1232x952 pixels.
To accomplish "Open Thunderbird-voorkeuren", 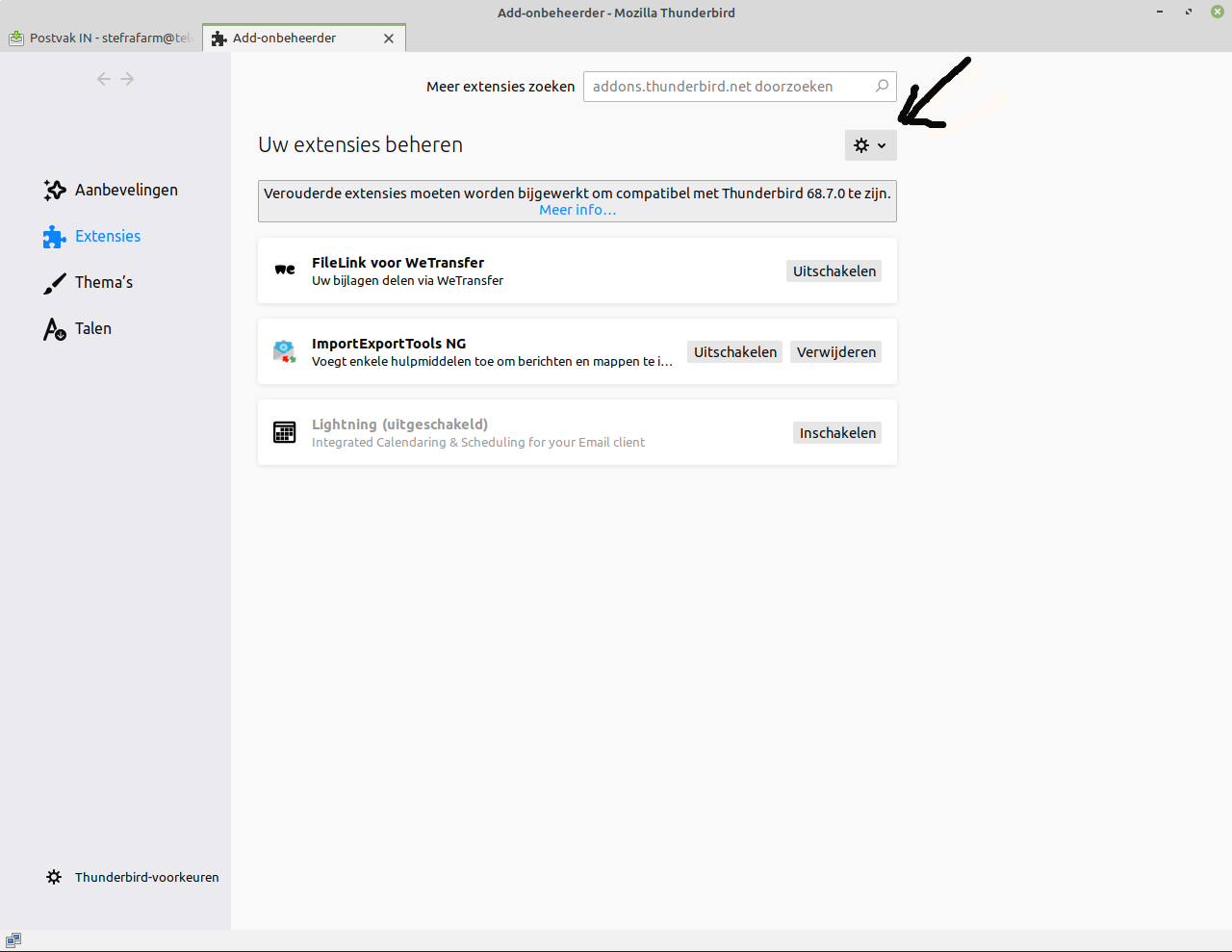I will pos(133,877).
